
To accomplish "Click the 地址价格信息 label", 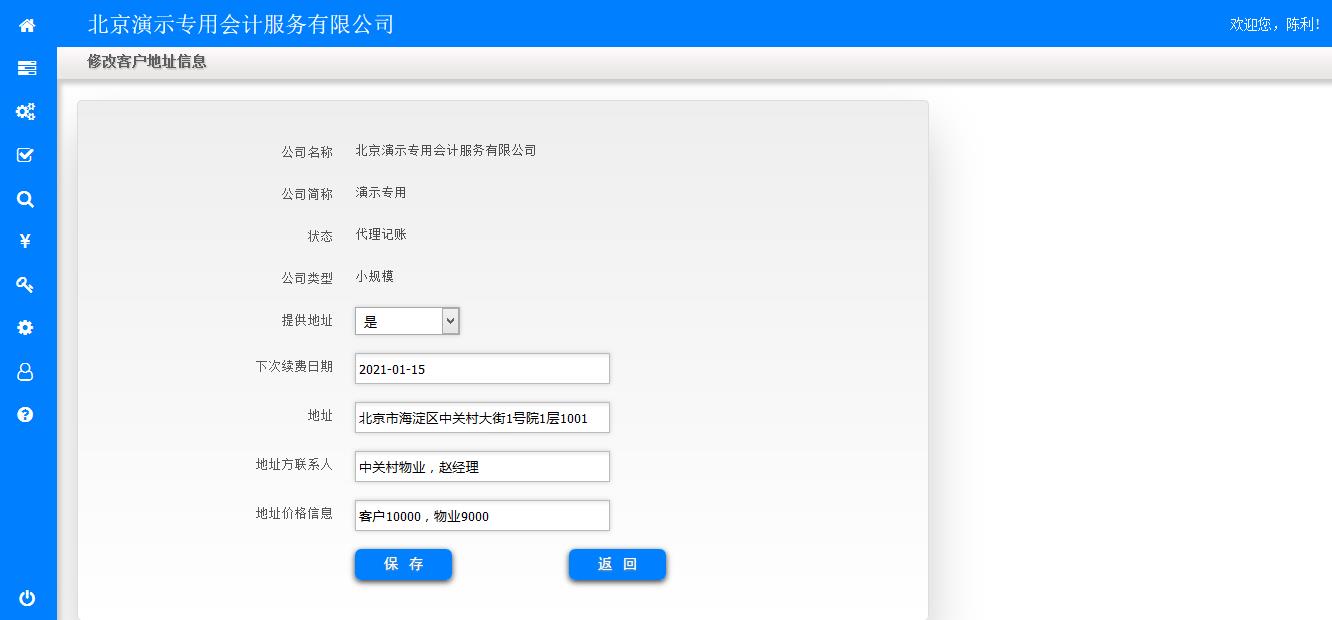I will pyautogui.click(x=294, y=513).
